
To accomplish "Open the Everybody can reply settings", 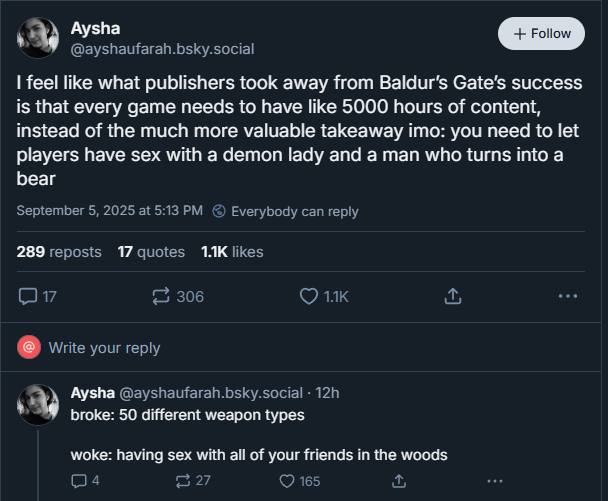I will (285, 211).
